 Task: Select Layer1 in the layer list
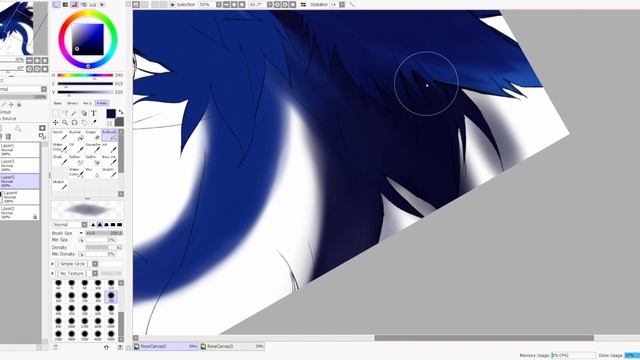[x=20, y=150]
